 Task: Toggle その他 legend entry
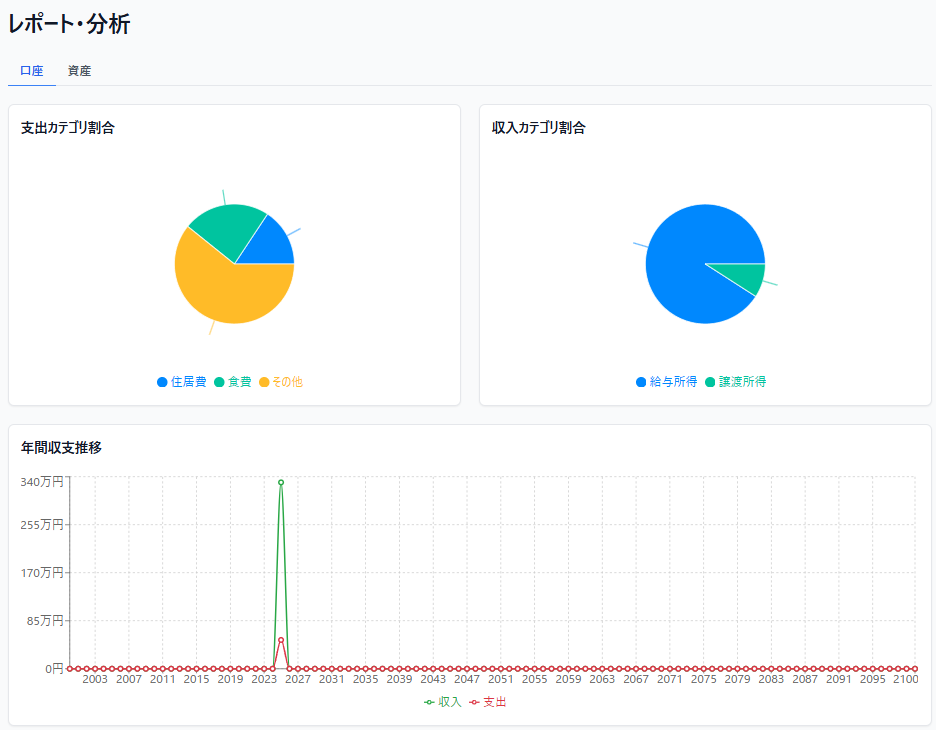[x=281, y=382]
